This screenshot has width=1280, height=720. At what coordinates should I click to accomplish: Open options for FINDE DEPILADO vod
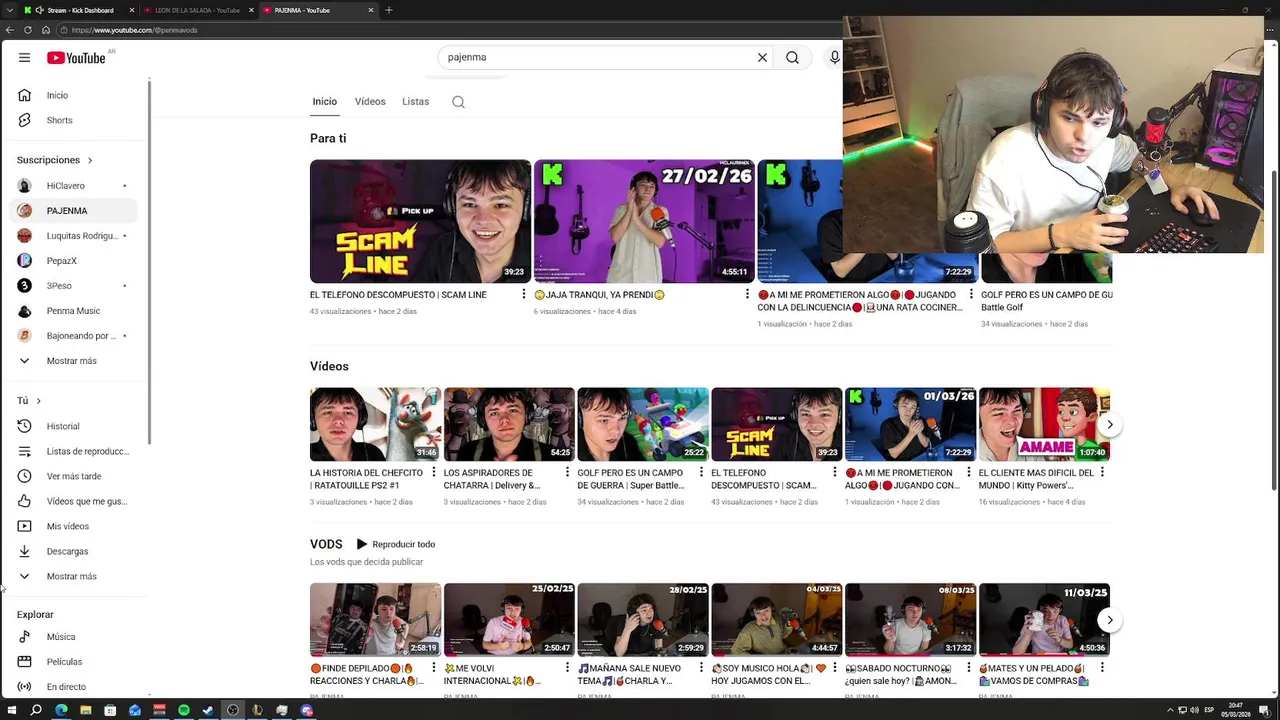click(x=434, y=668)
